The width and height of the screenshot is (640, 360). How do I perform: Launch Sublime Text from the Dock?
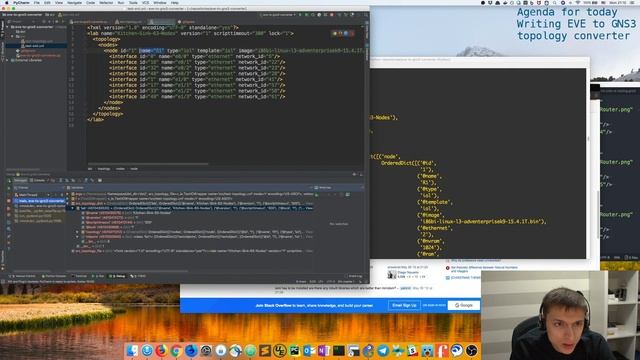tap(264, 350)
